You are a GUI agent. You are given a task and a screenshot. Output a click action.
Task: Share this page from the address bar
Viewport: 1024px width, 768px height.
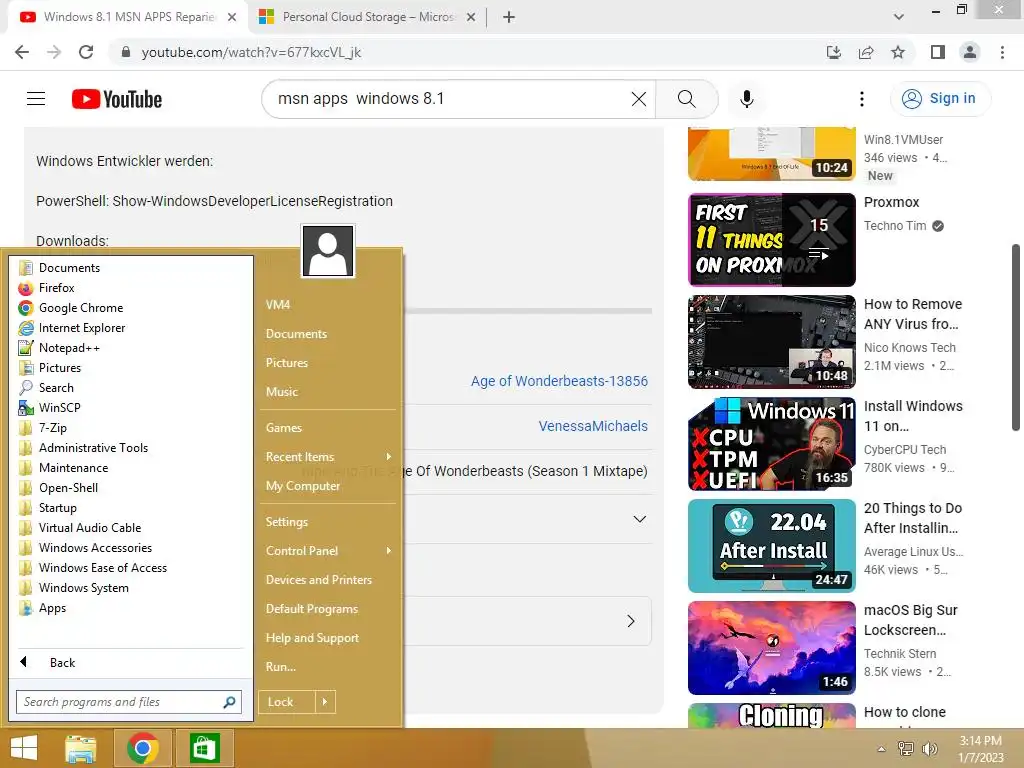point(866,52)
